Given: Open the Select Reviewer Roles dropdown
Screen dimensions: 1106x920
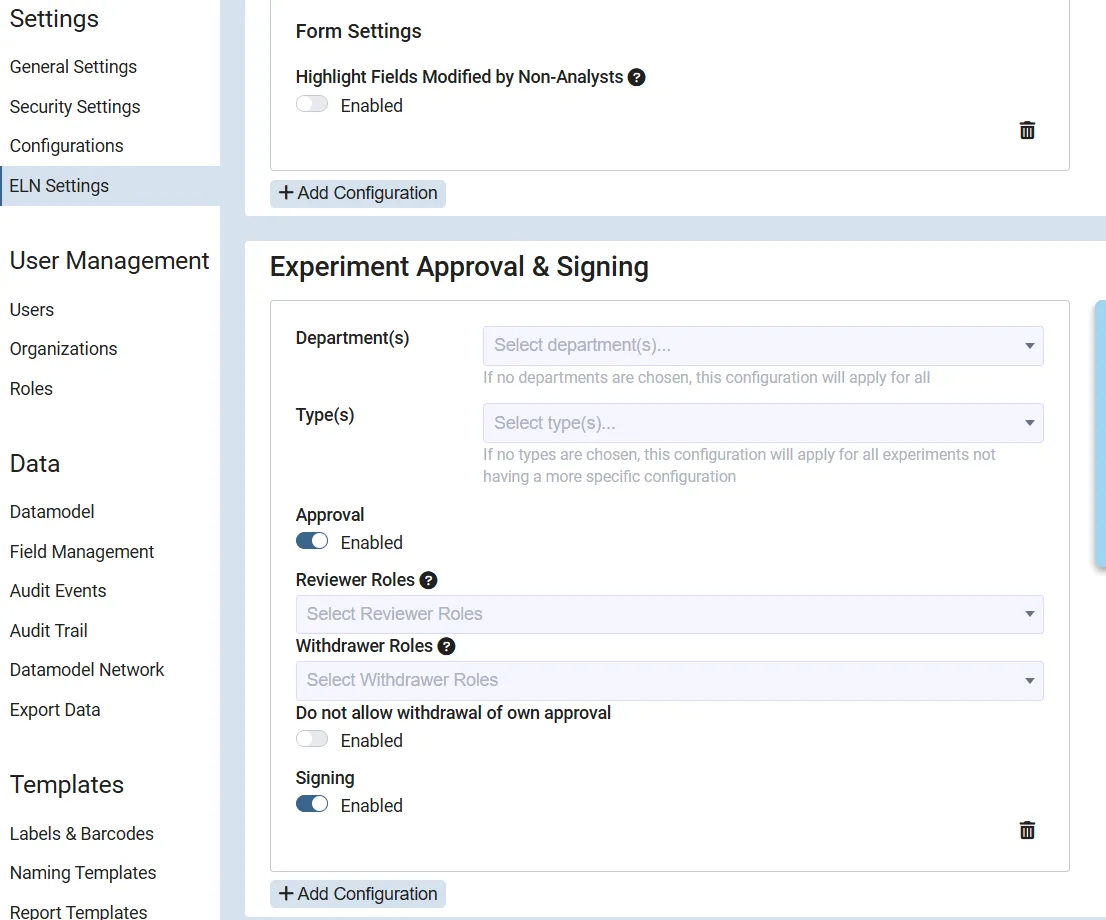Looking at the screenshot, I should (669, 614).
